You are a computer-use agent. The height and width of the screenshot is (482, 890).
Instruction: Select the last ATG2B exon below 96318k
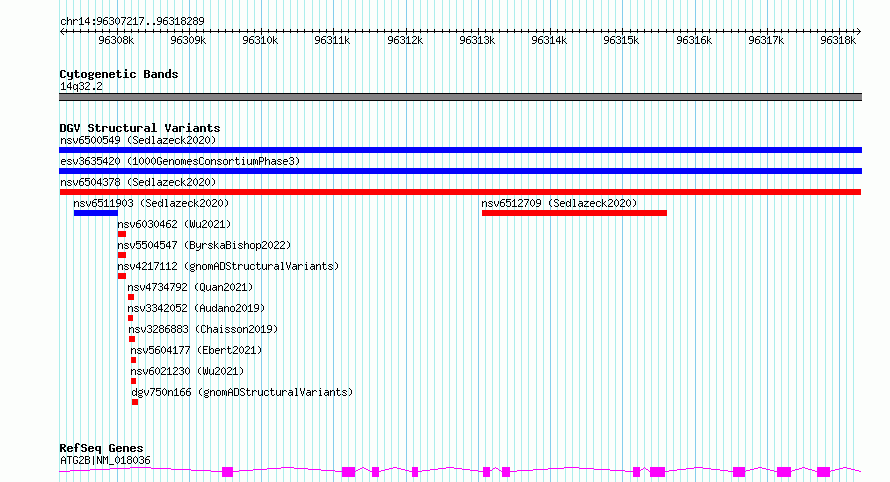824,472
